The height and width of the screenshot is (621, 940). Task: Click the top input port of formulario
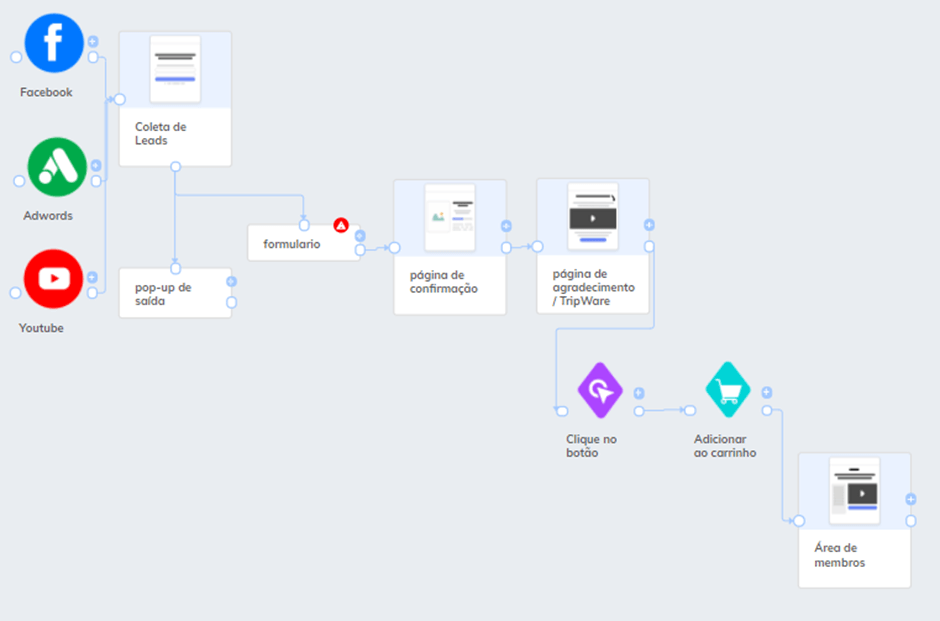click(x=304, y=225)
